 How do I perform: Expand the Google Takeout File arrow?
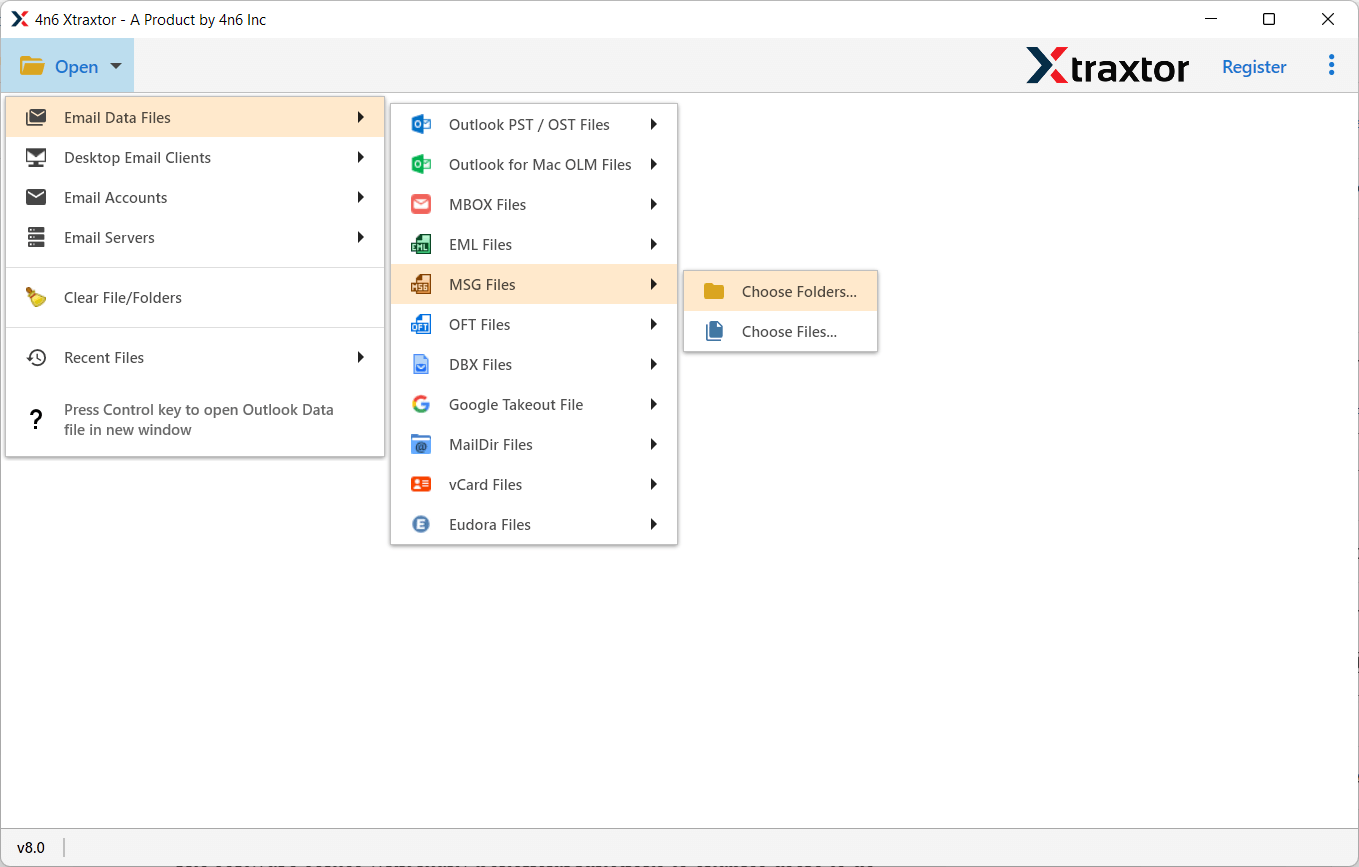653,404
